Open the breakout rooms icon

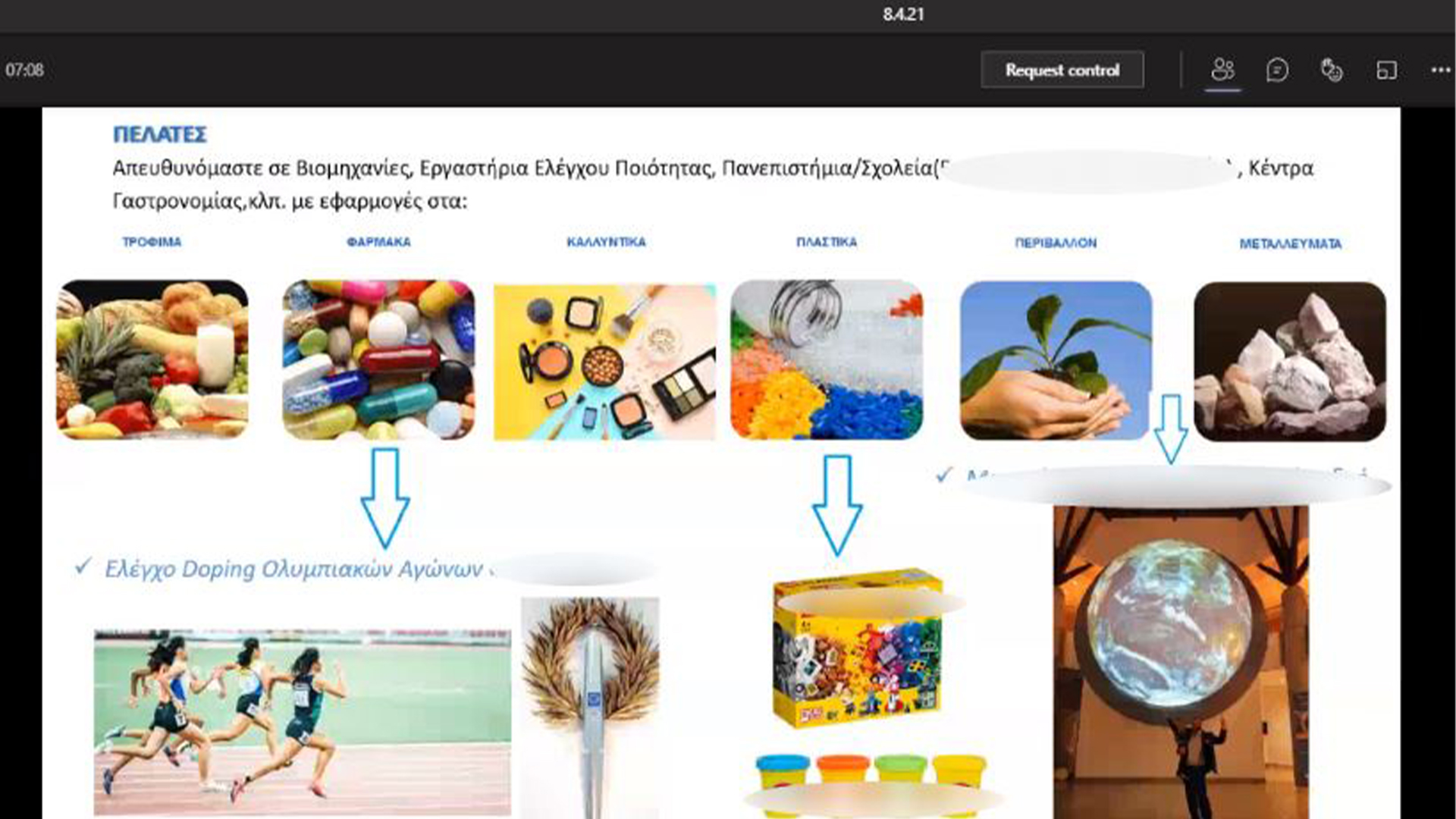(1386, 70)
